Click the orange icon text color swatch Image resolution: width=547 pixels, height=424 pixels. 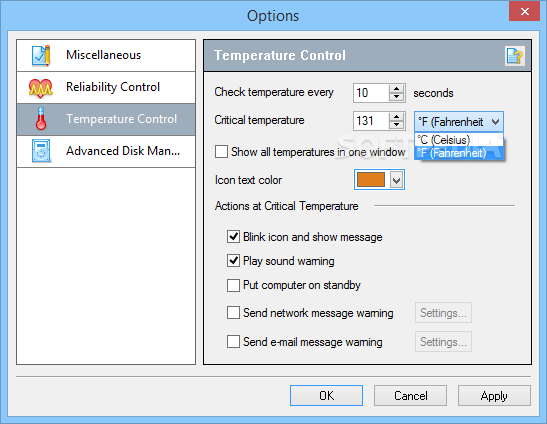click(x=371, y=180)
